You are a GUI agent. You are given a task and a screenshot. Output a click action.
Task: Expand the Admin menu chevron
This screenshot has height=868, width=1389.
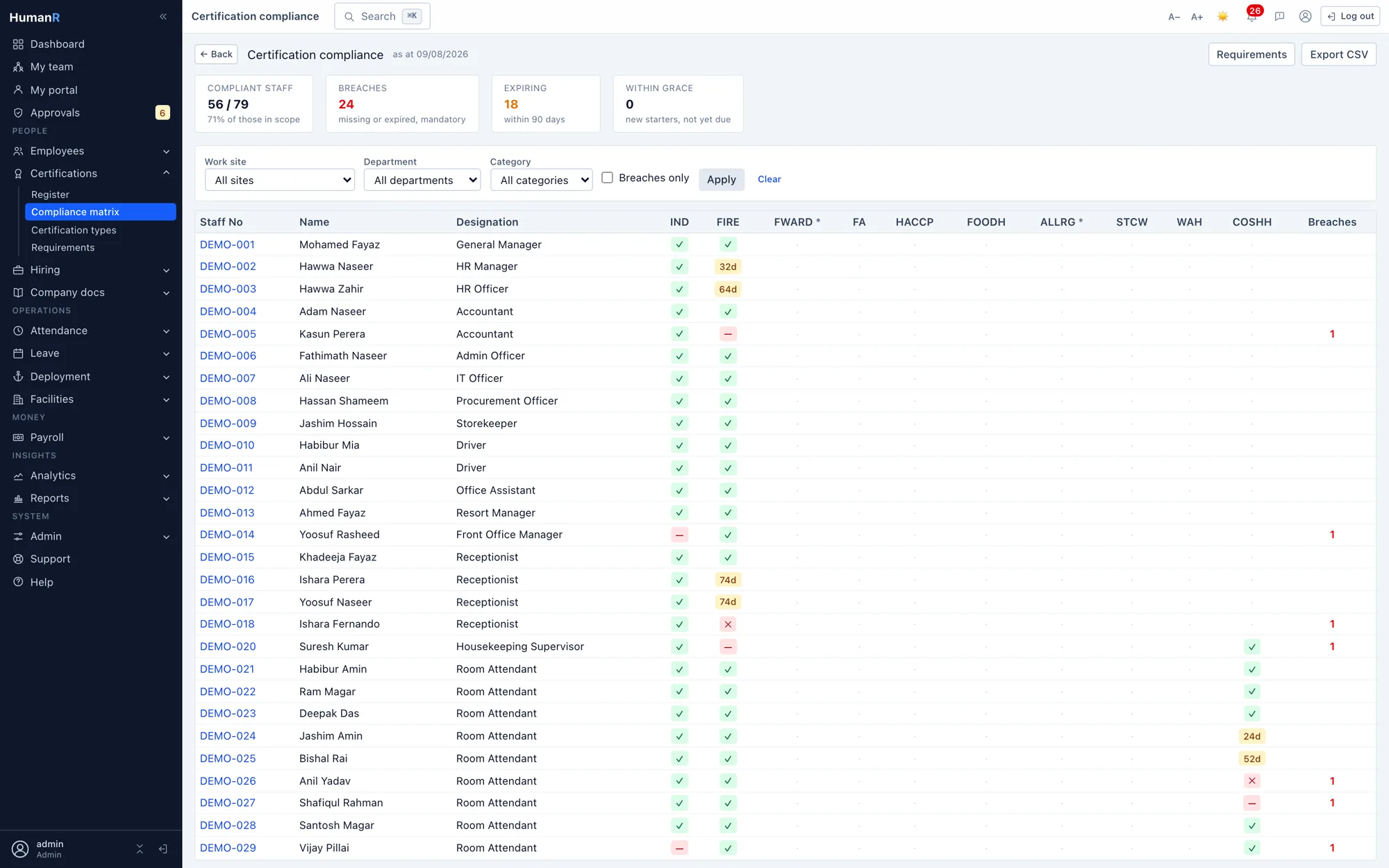(x=166, y=537)
